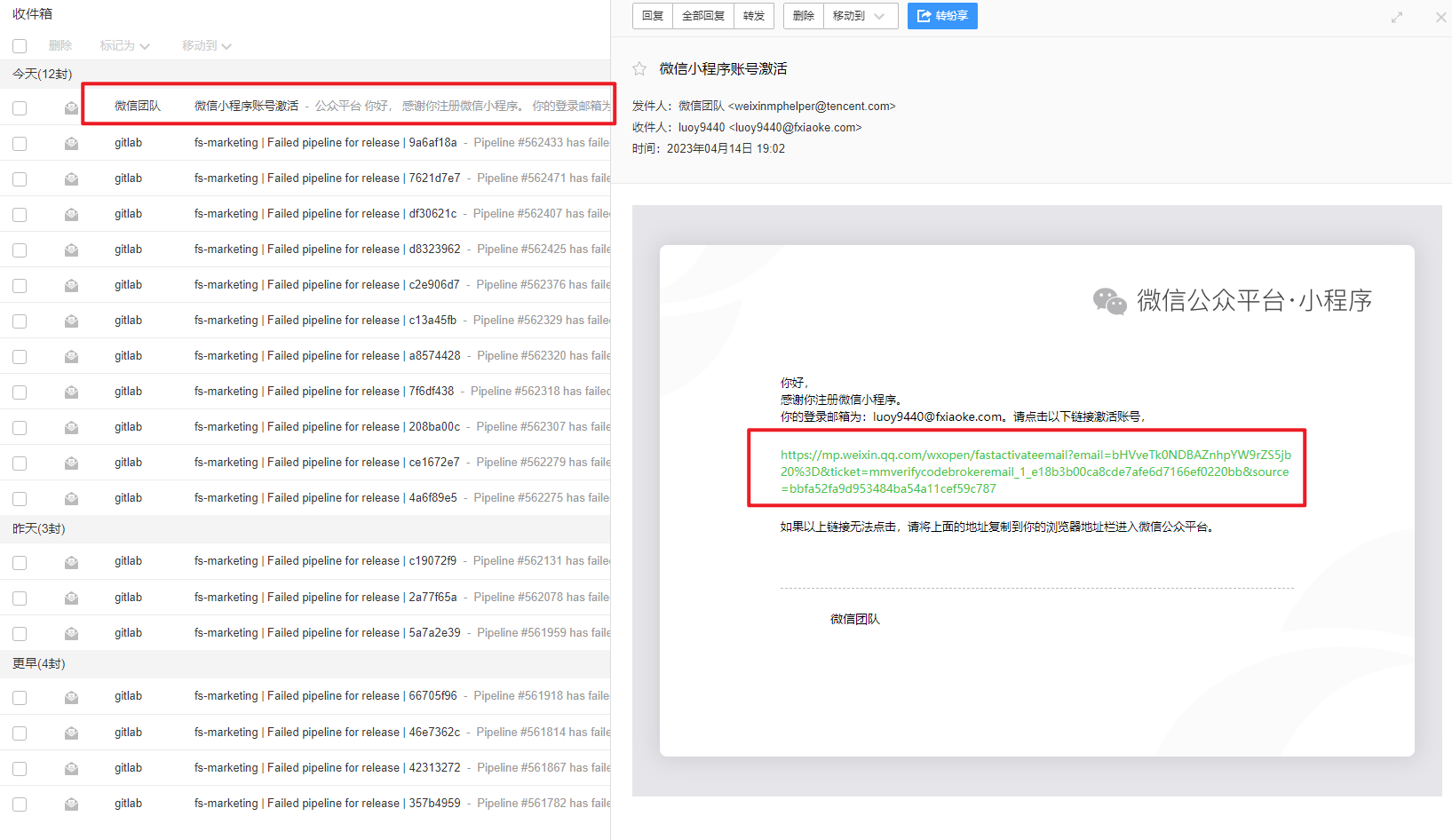Click the envelope icon on the 66705f96 row
The image size is (1452, 840).
tap(71, 697)
